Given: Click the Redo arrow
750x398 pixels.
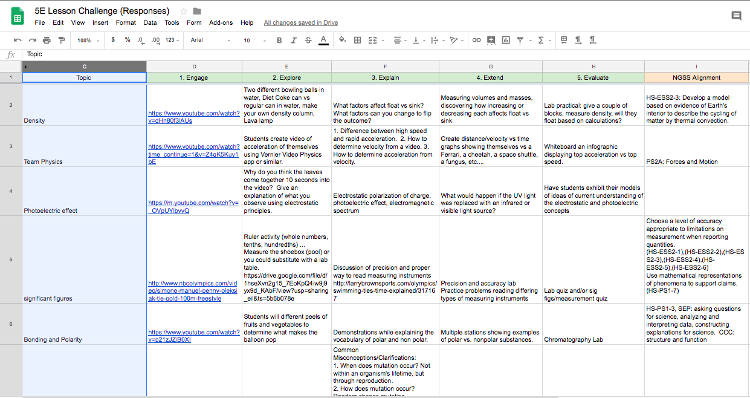Looking at the screenshot, I should coord(33,41).
